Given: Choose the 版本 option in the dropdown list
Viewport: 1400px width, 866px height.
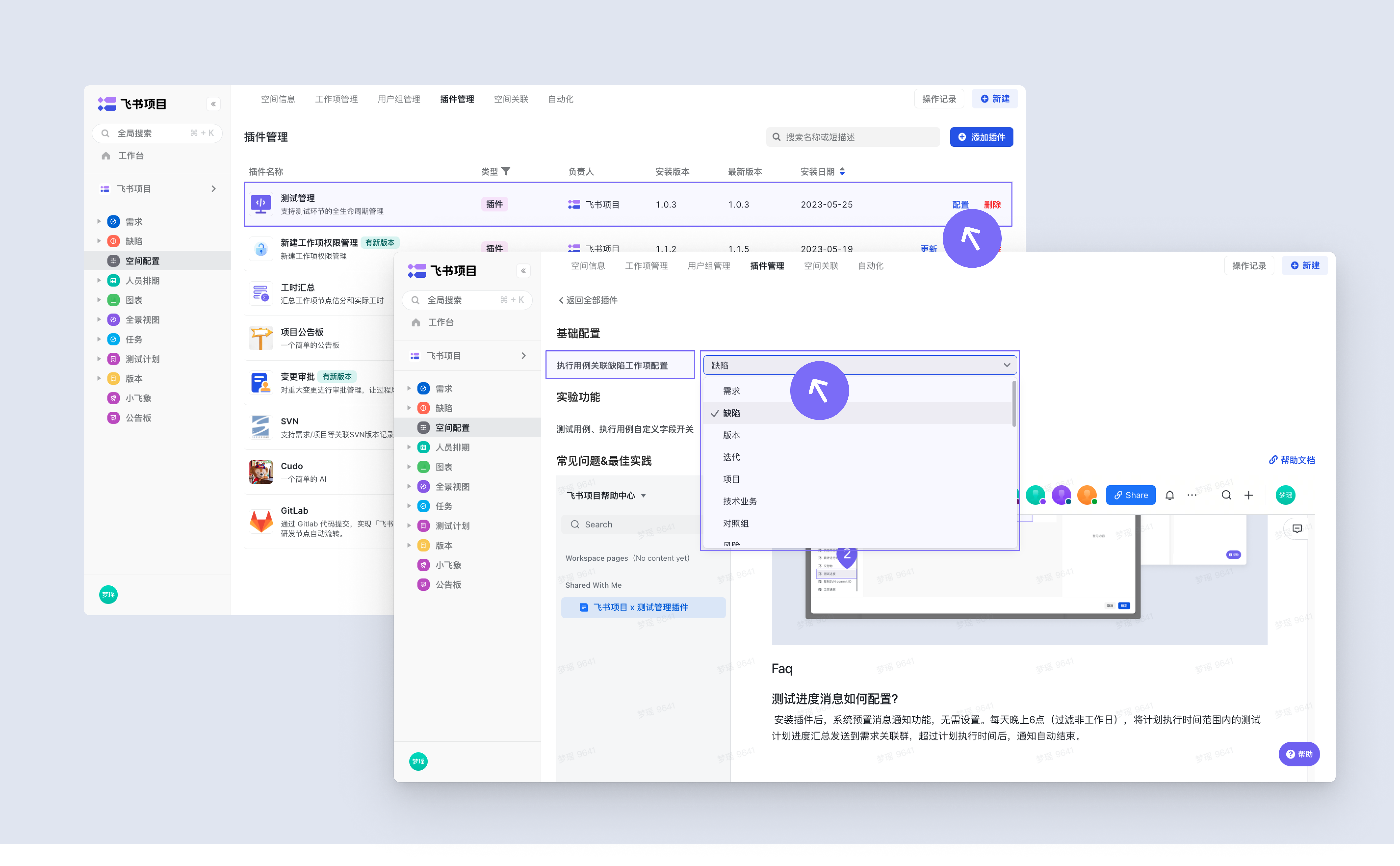Looking at the screenshot, I should [x=858, y=435].
